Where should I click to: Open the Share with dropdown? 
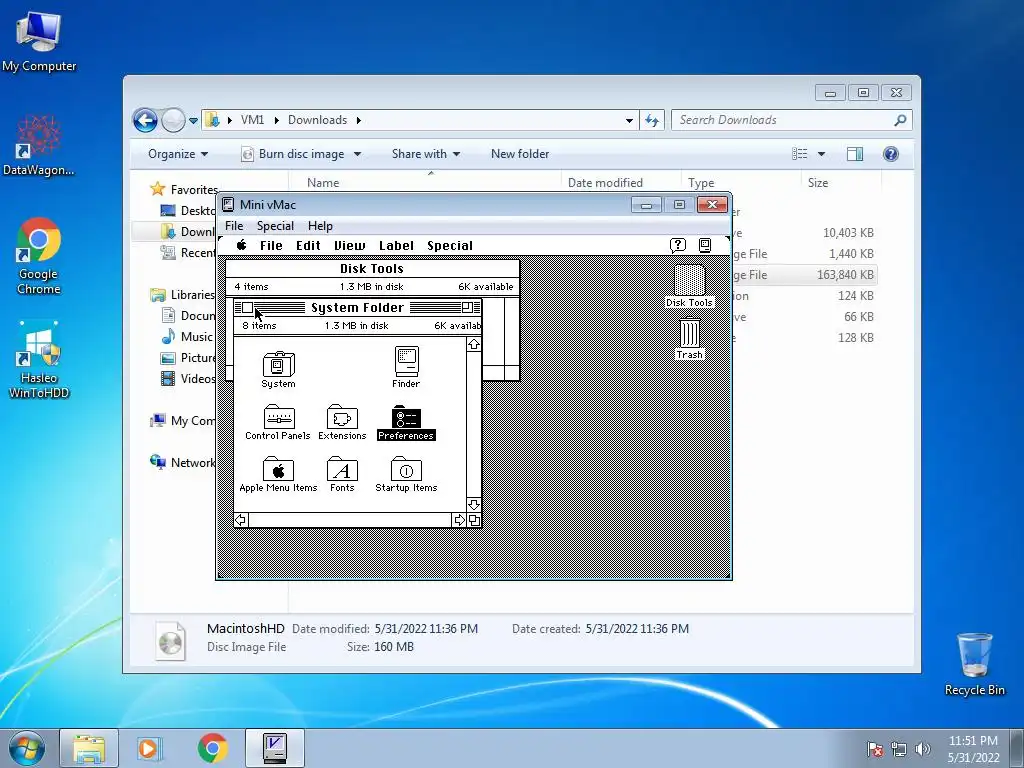click(x=426, y=154)
